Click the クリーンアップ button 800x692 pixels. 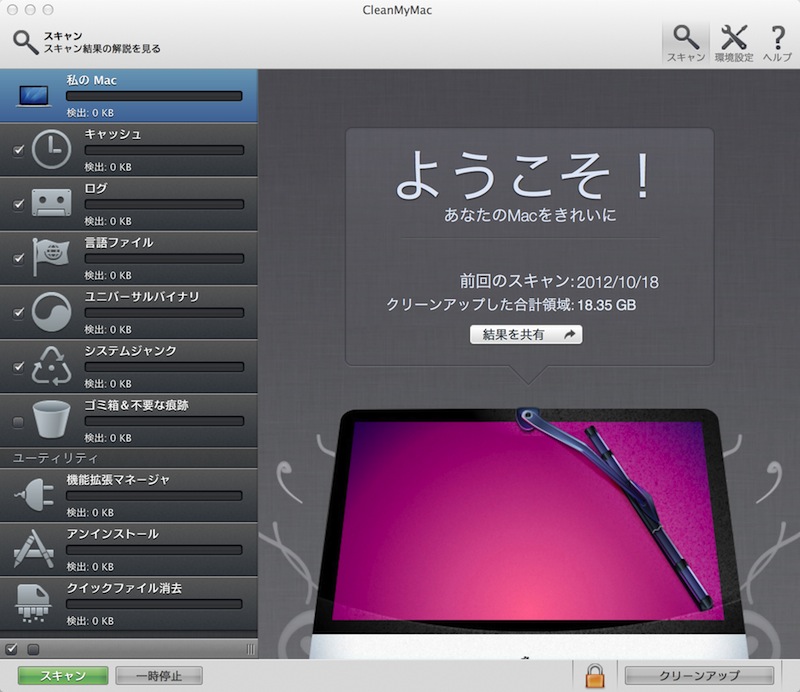pos(699,676)
